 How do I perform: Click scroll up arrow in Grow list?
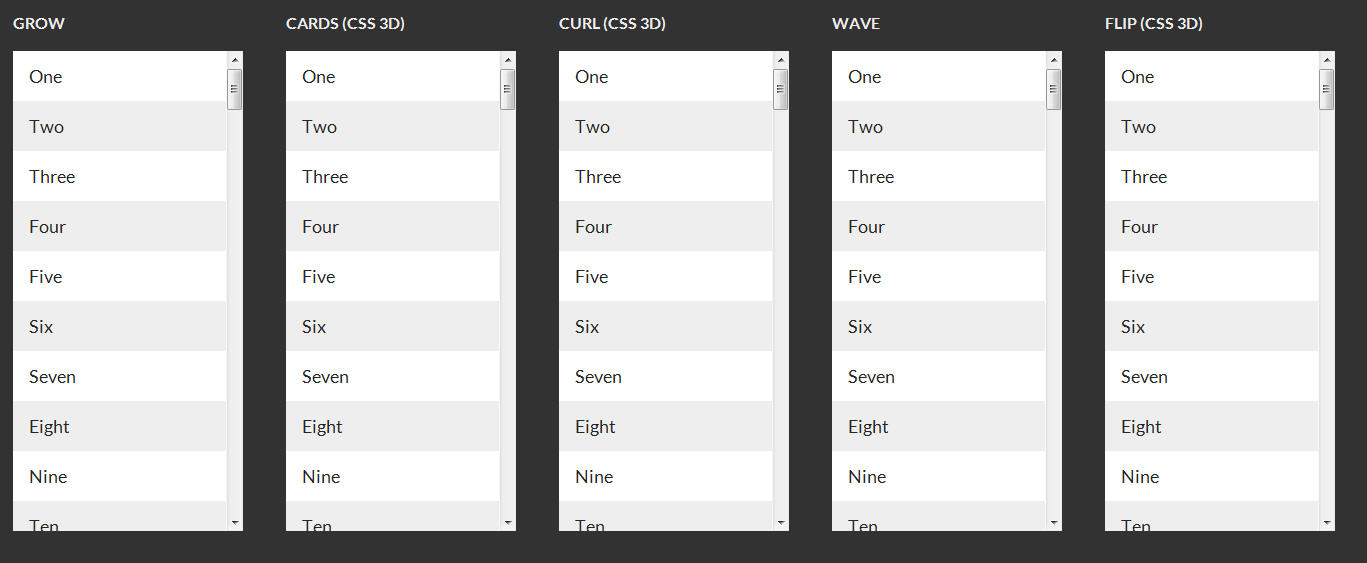pyautogui.click(x=235, y=59)
